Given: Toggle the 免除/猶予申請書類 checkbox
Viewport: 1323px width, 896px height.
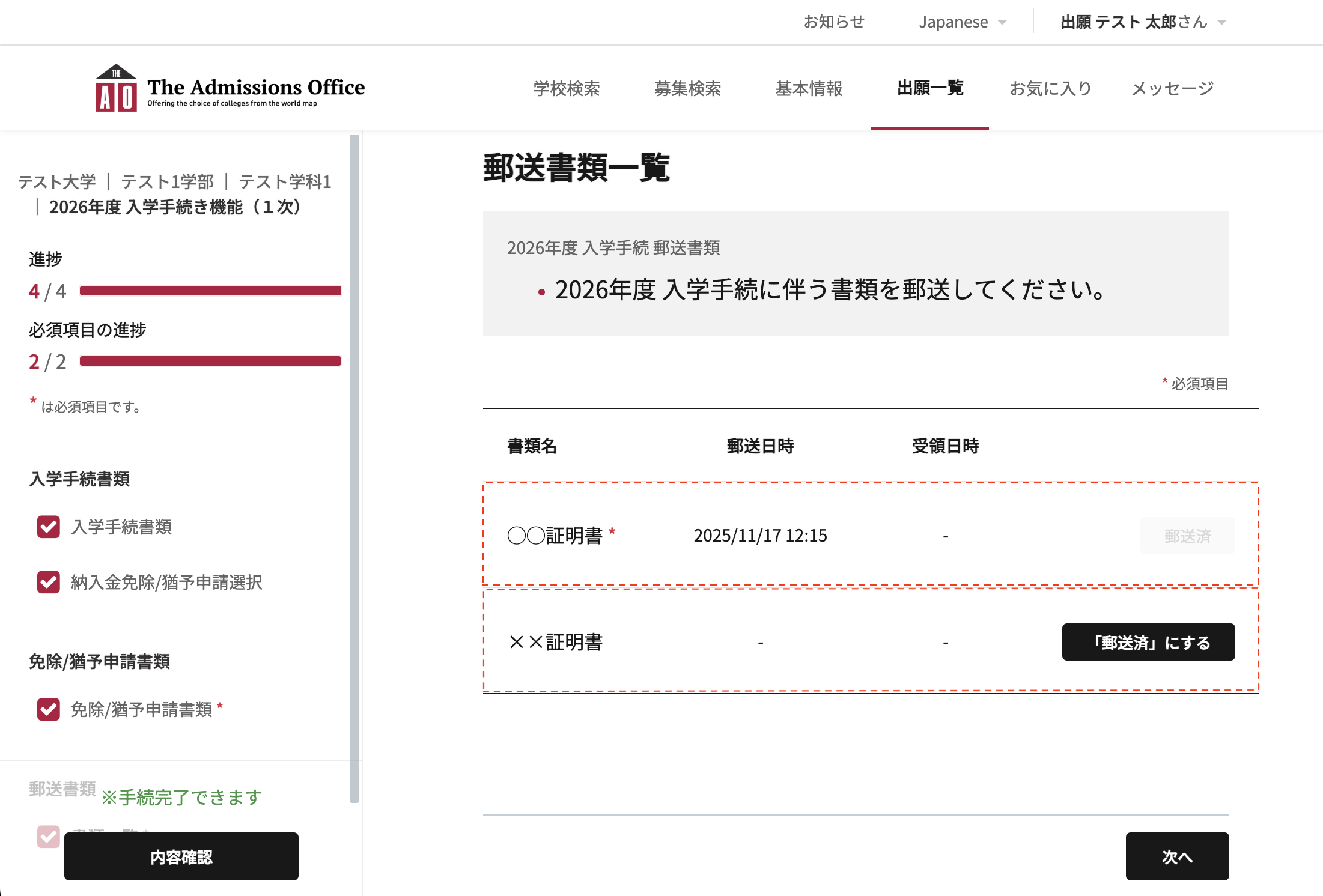Looking at the screenshot, I should [49, 709].
